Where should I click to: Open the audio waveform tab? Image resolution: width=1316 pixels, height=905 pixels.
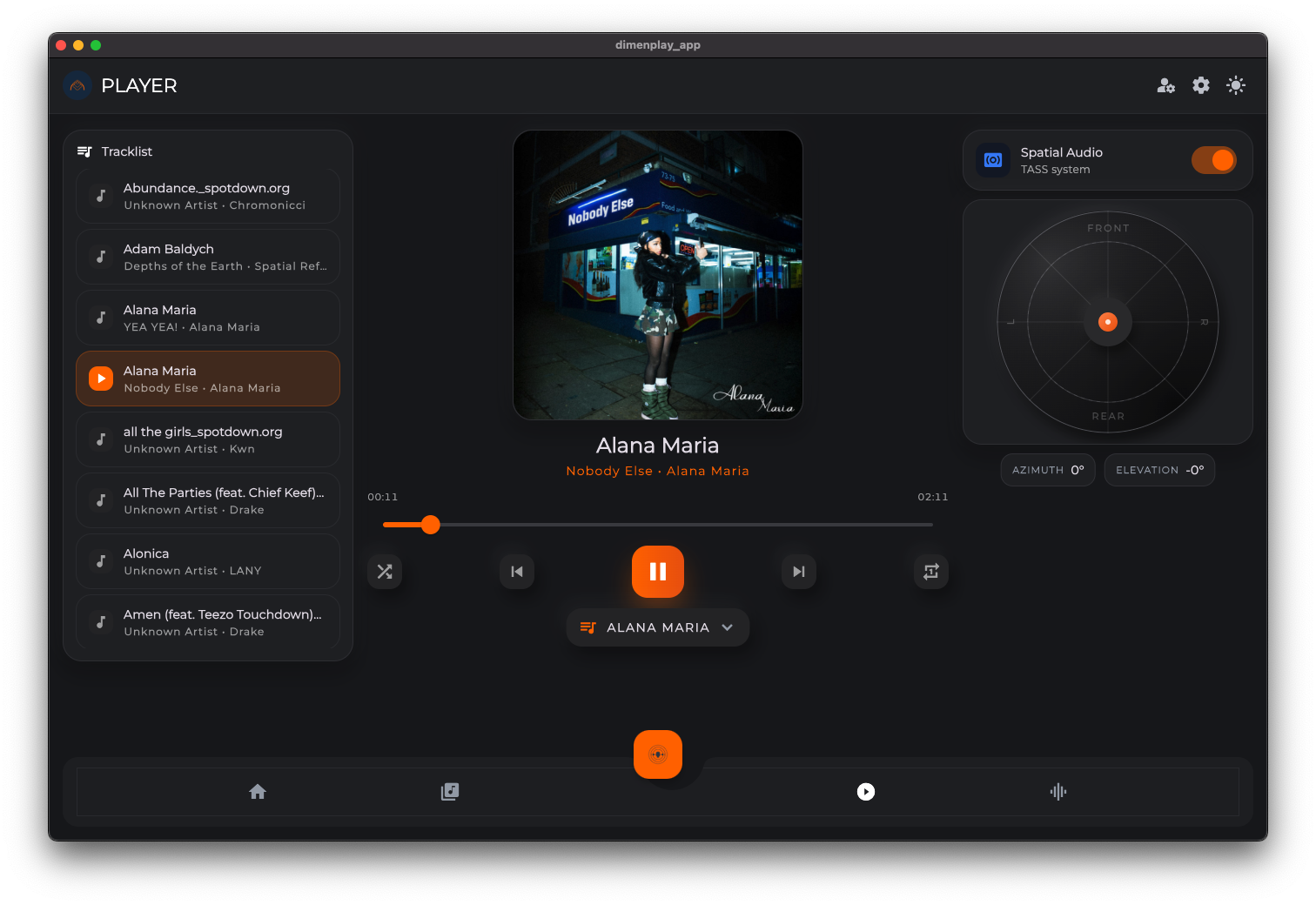tap(1058, 792)
